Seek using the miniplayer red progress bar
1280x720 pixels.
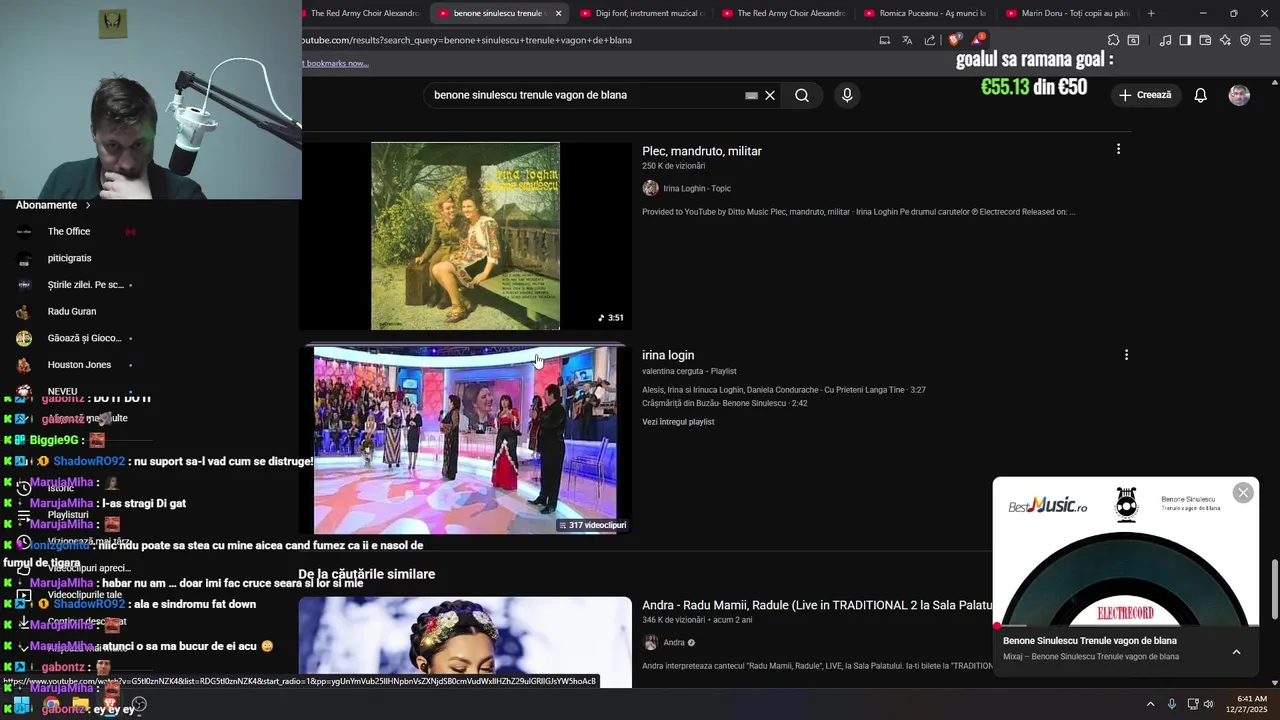tap(1125, 627)
